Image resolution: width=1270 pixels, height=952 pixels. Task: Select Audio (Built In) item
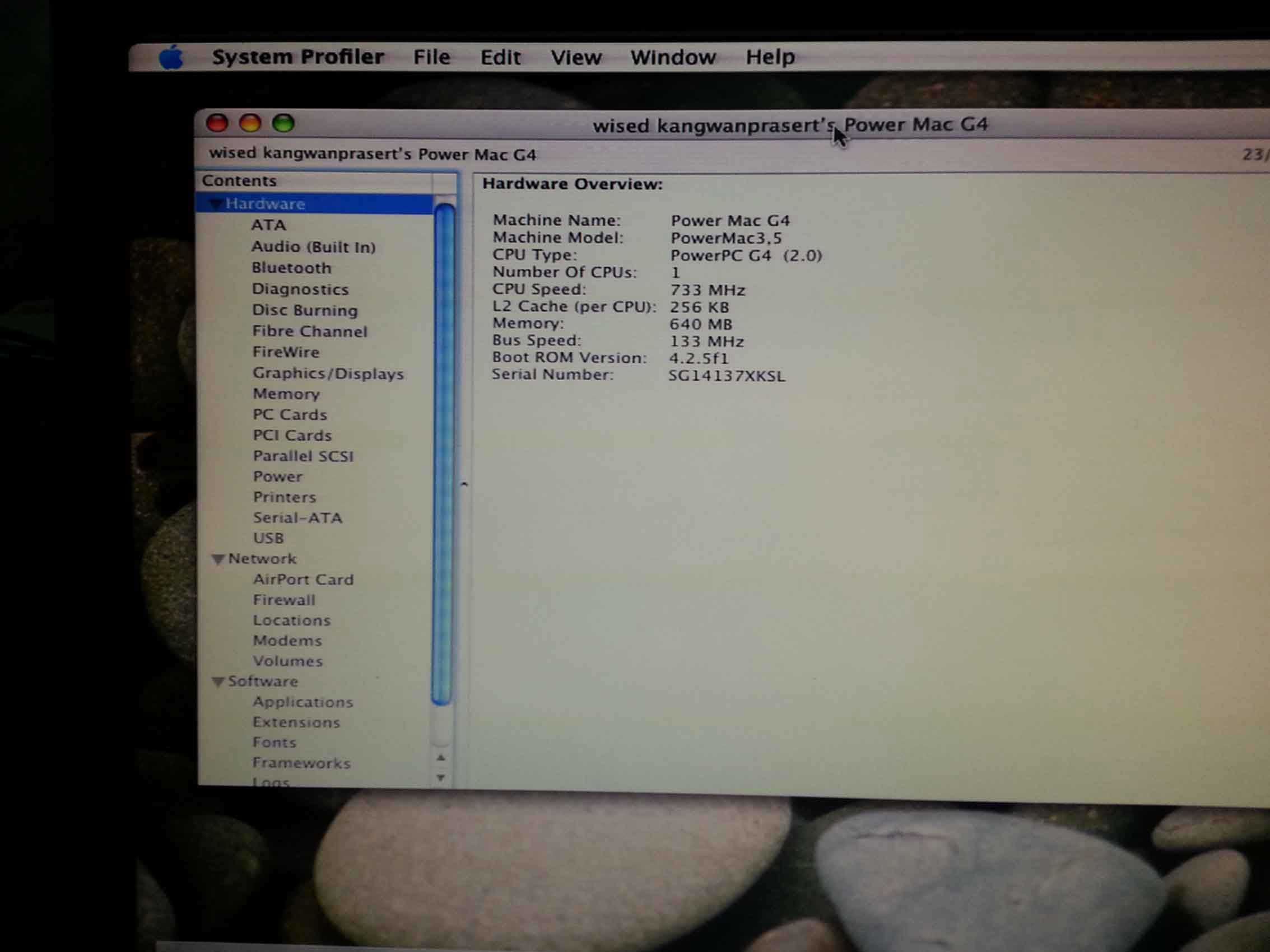[314, 247]
